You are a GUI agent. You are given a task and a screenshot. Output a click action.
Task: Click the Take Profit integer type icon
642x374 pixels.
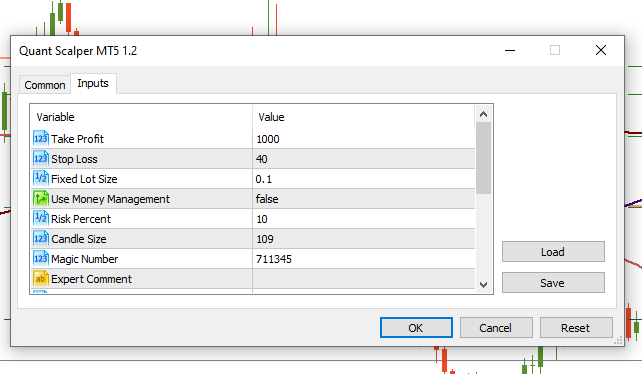click(41, 139)
